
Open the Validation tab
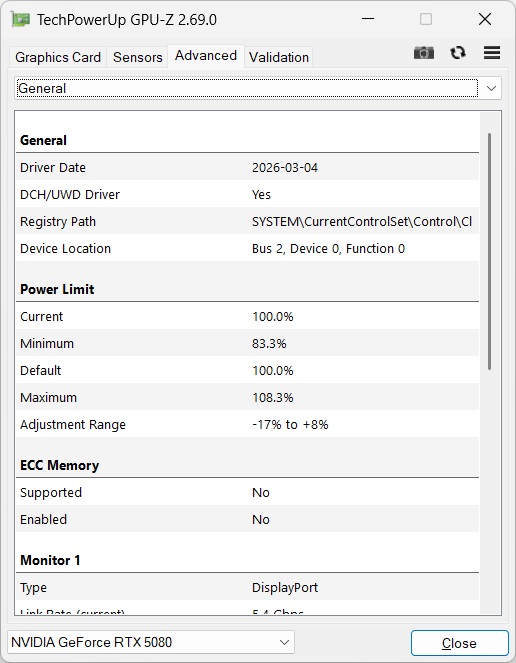coord(279,57)
